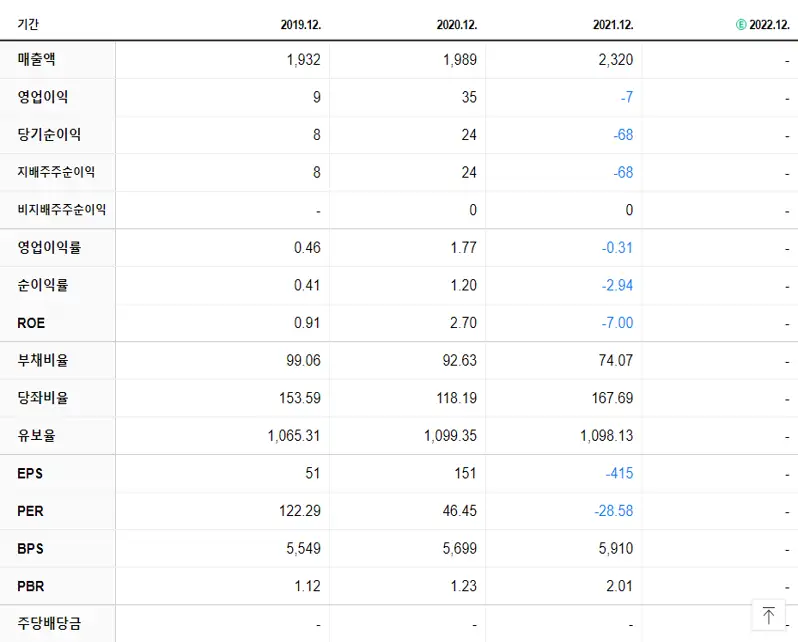Select the 2021.12. column header

tap(613, 24)
